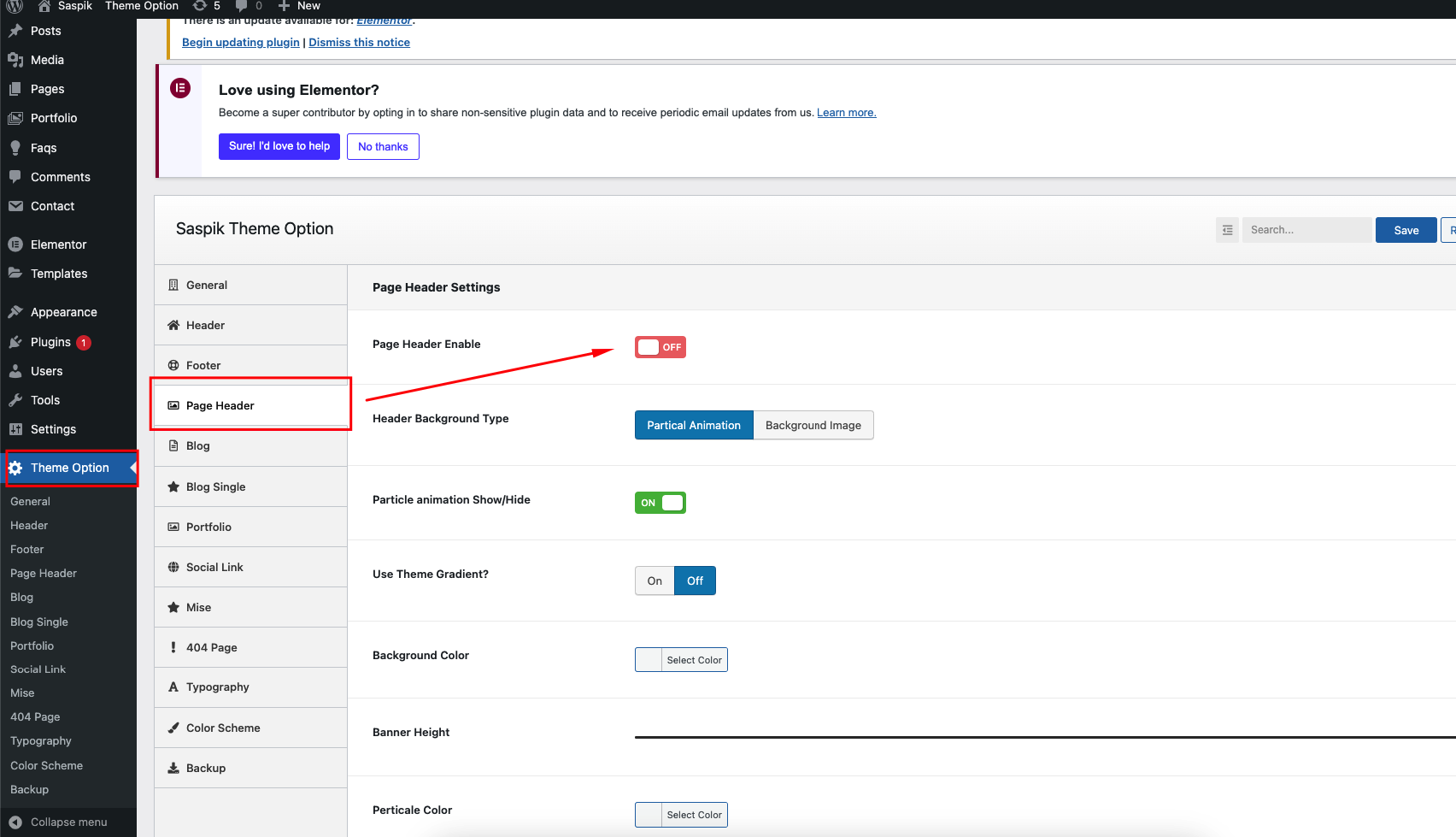This screenshot has height=837, width=1456.
Task: Enable the Page Header Enable switch
Action: (x=660, y=347)
